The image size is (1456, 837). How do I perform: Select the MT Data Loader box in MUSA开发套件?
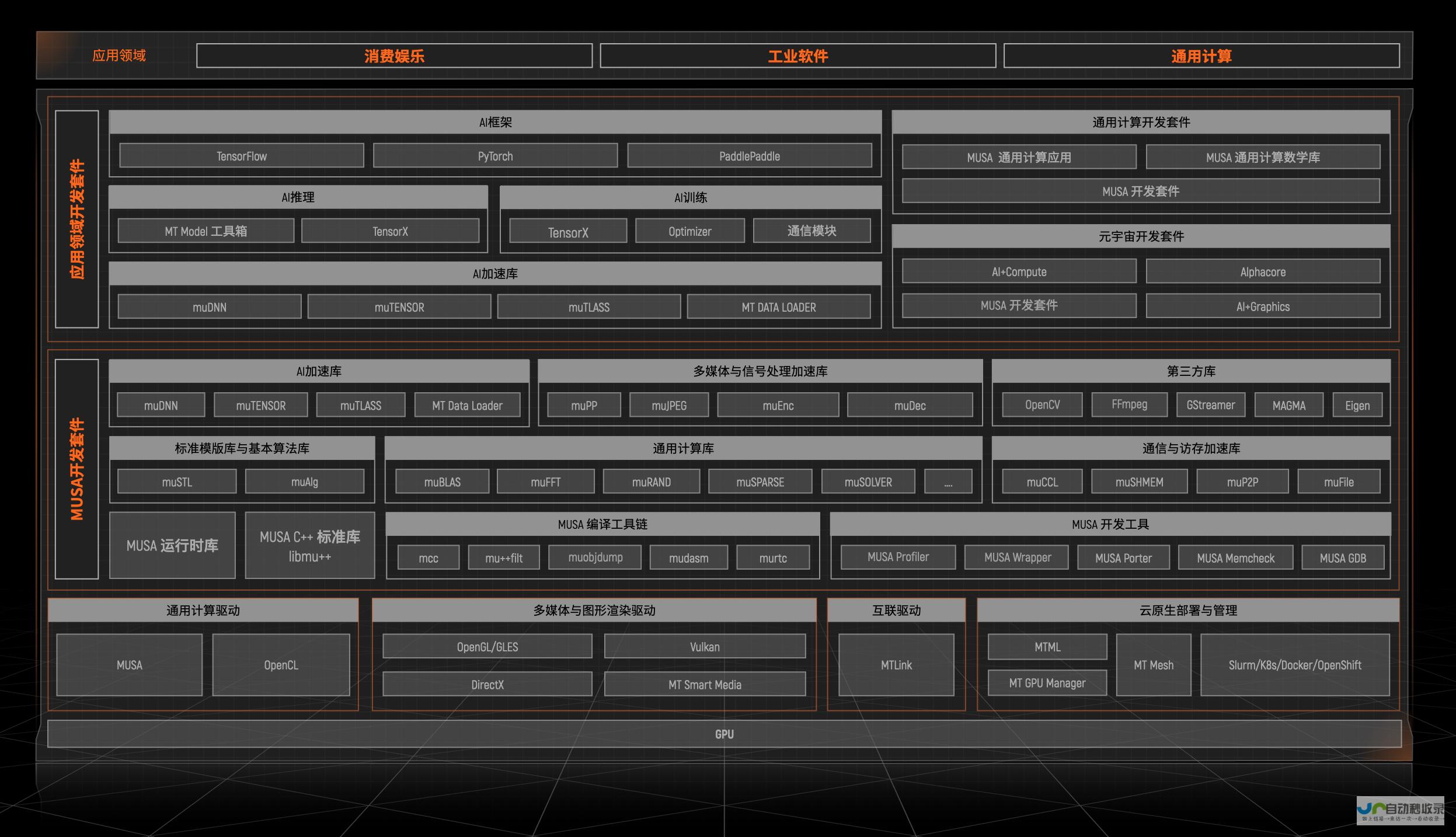(x=467, y=405)
